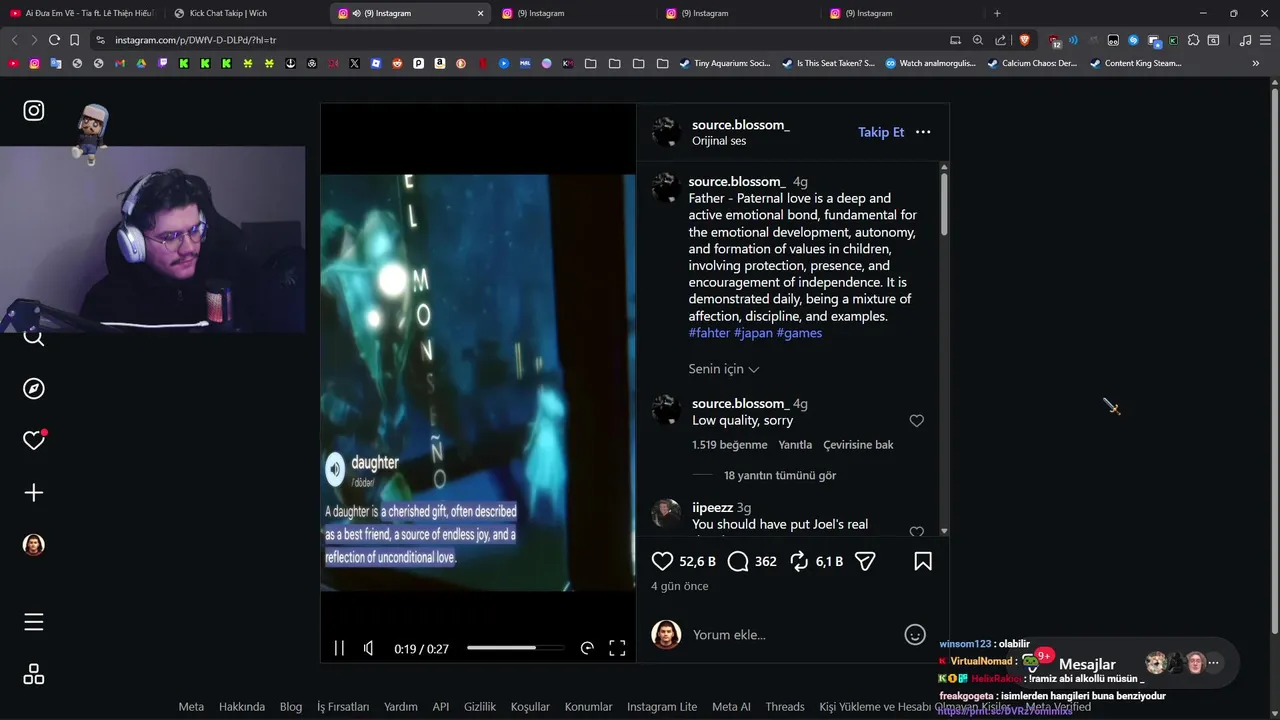Screen dimensions: 1280x720
Task: Follow with Takip Et button
Action: coord(881,132)
